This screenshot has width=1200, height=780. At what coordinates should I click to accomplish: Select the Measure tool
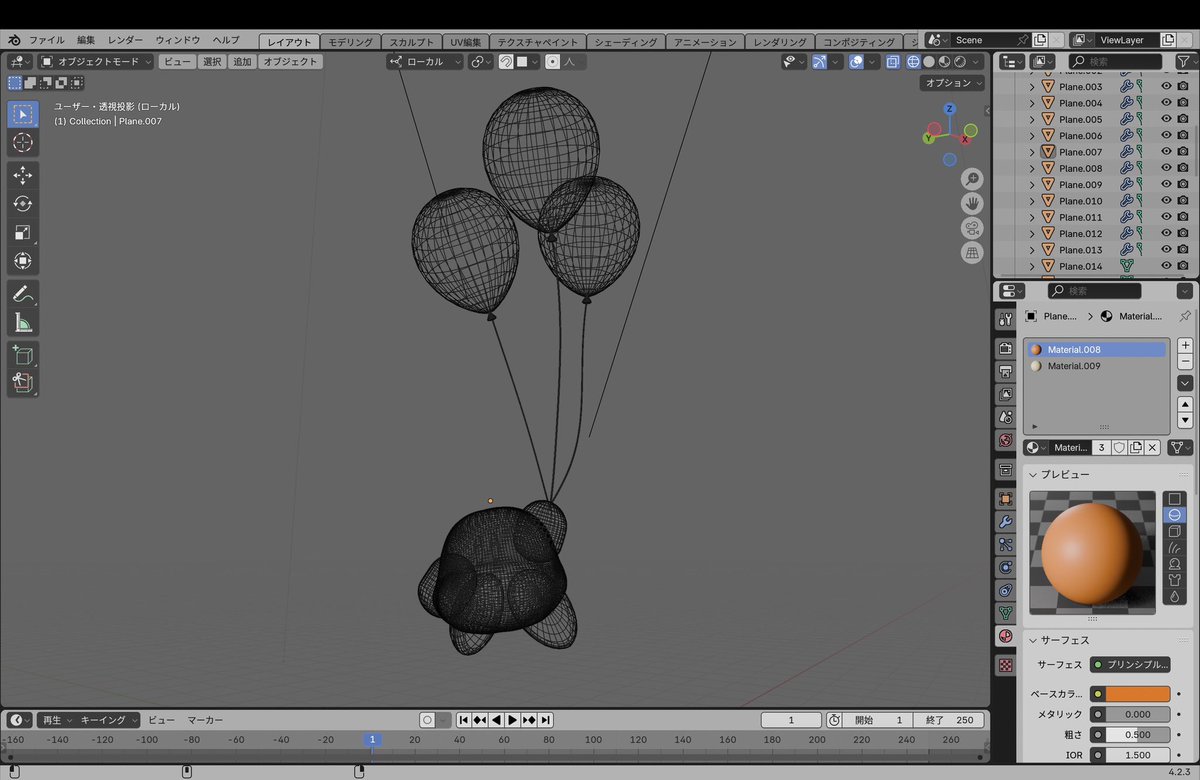[22, 323]
